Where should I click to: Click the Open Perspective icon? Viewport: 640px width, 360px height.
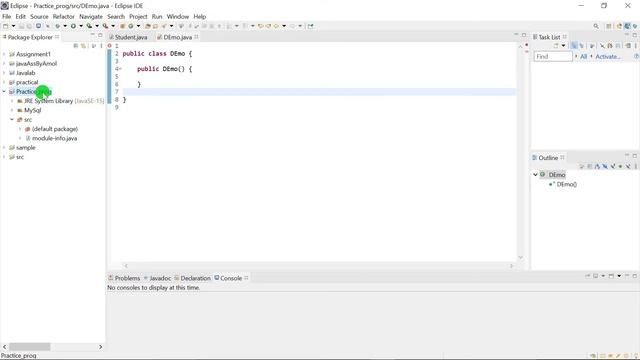tap(609, 26)
